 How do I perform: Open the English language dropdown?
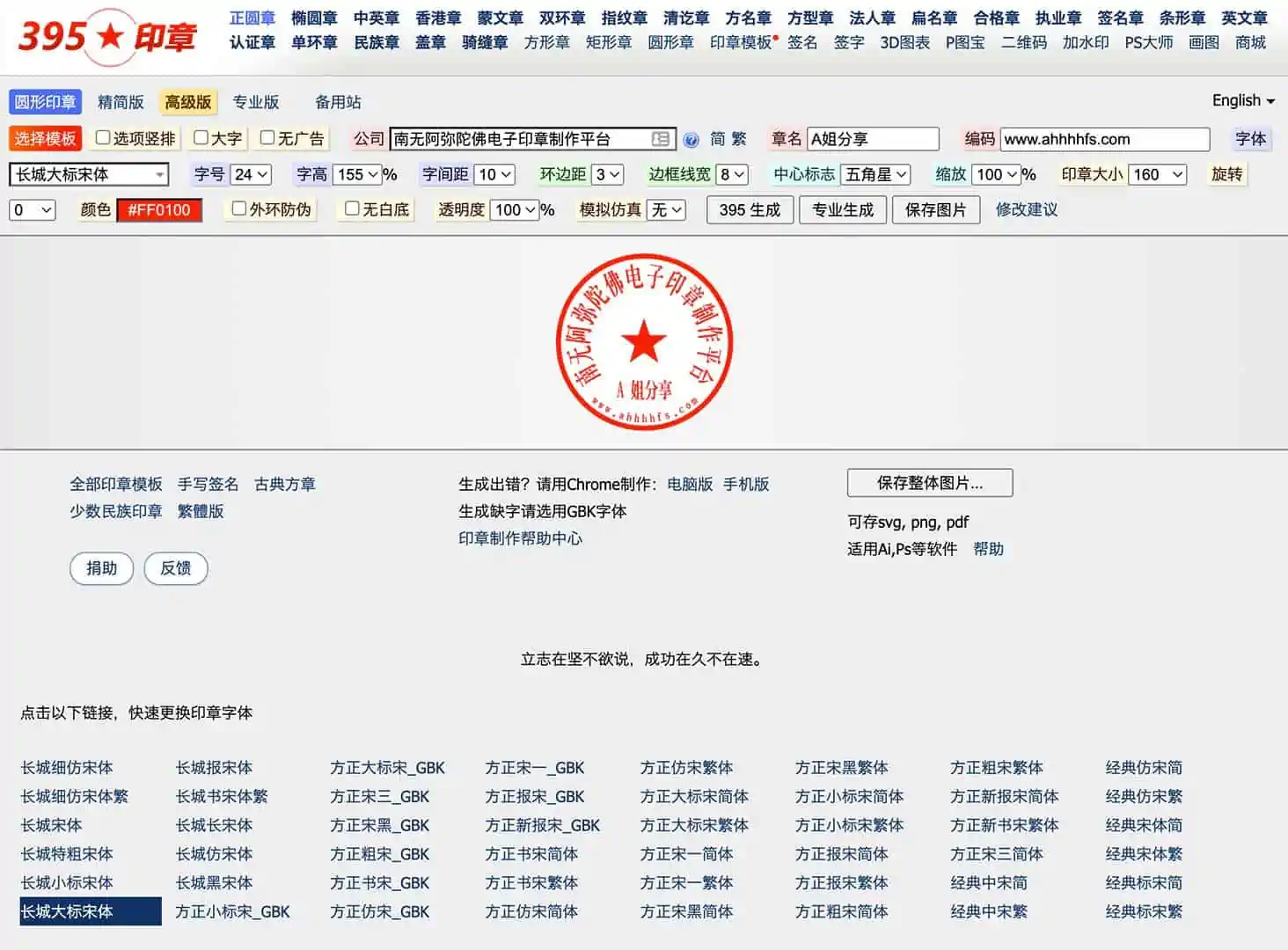tap(1241, 100)
